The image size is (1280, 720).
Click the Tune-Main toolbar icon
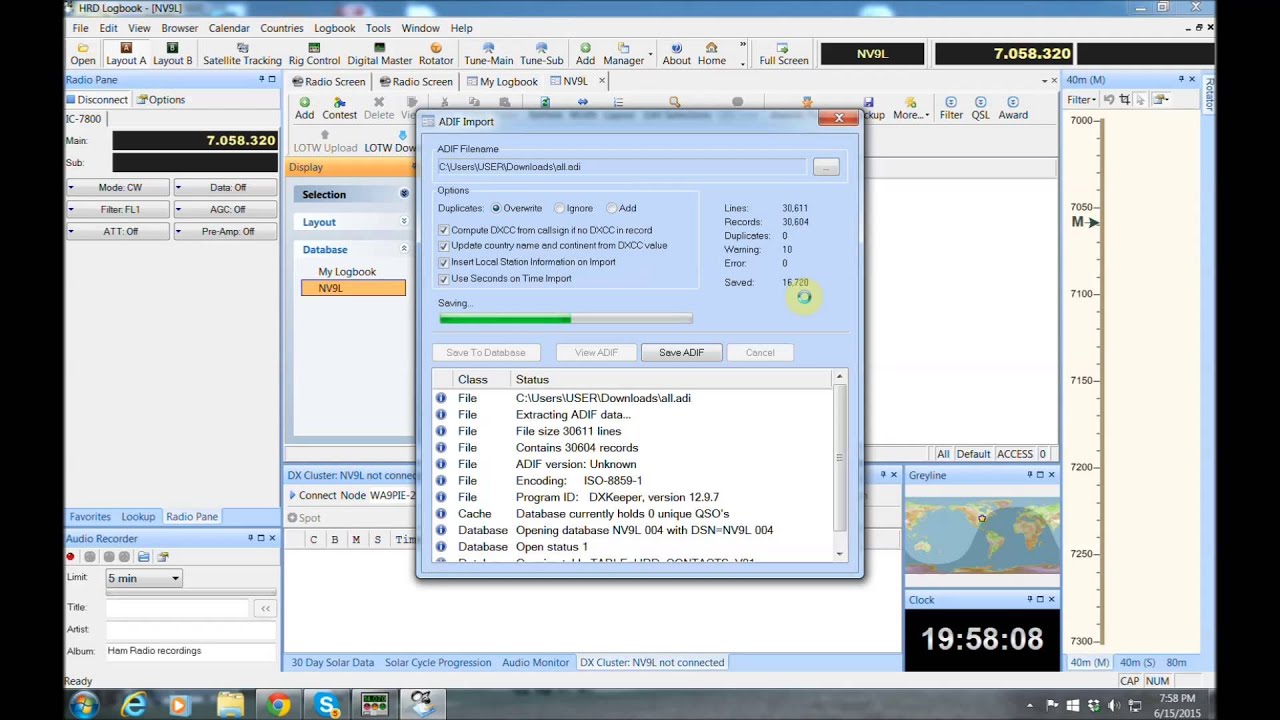click(488, 54)
